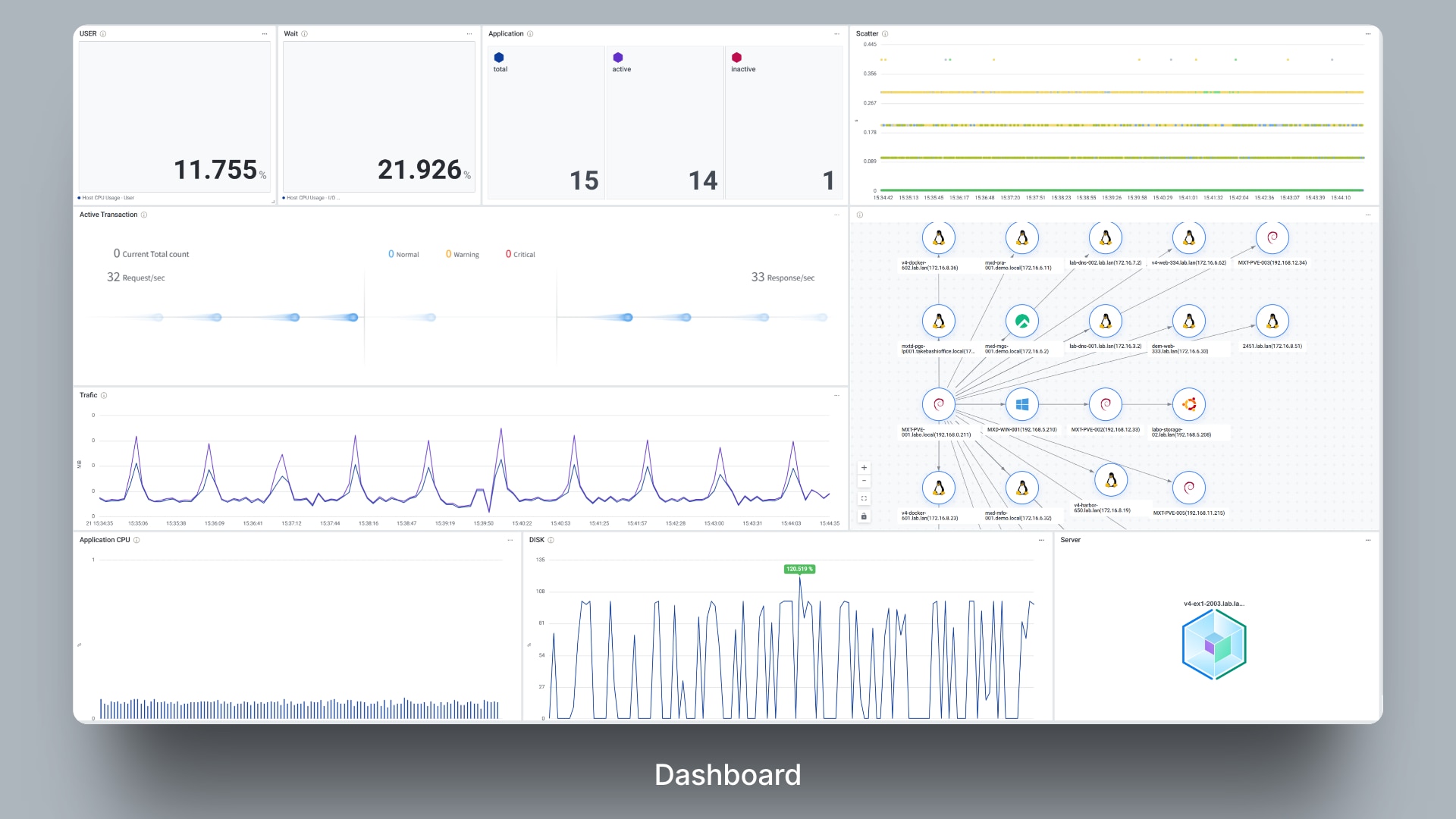Viewport: 1456px width, 819px height.
Task: Click the 120.519 % DISK peak label
Action: (x=799, y=569)
